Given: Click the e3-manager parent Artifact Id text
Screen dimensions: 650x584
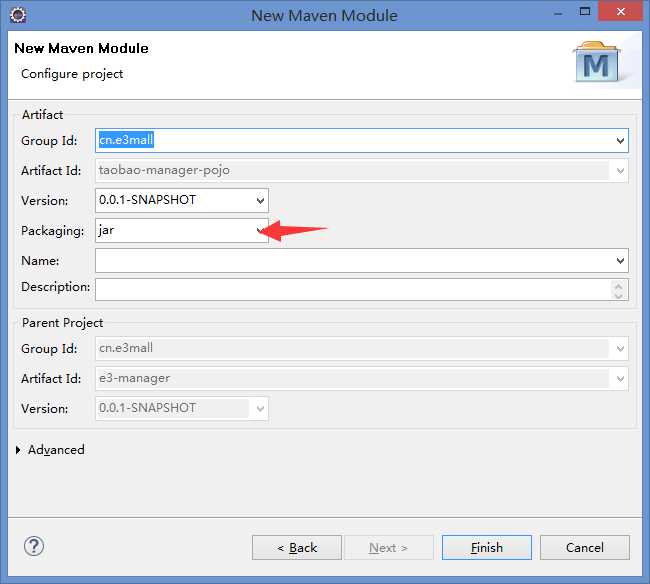Looking at the screenshot, I should [134, 378].
